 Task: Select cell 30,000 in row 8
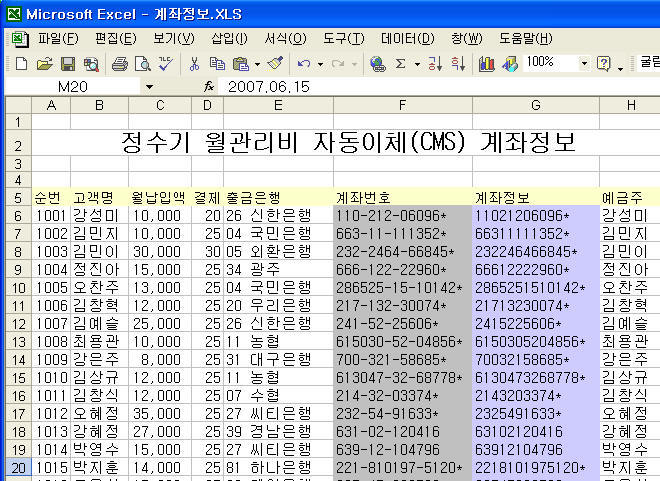pyautogui.click(x=160, y=252)
